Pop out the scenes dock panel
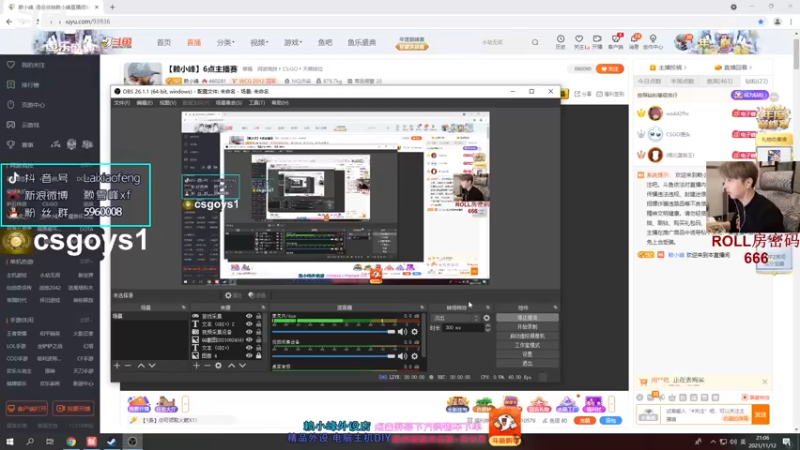Screen dimensions: 800x450 pyautogui.click(x=184, y=308)
